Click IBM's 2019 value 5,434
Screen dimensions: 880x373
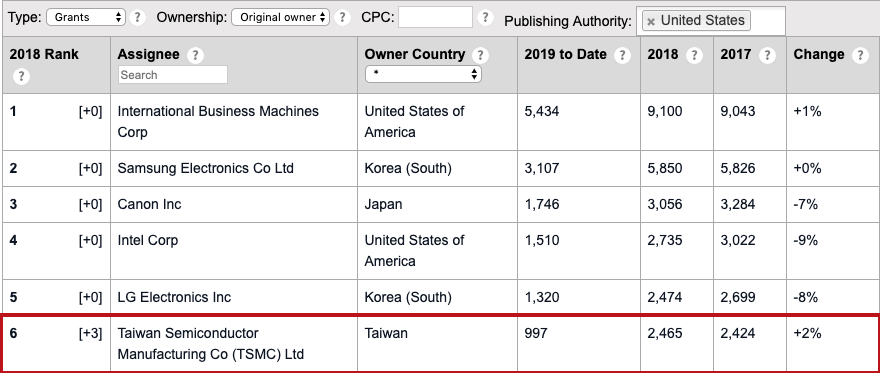point(542,112)
